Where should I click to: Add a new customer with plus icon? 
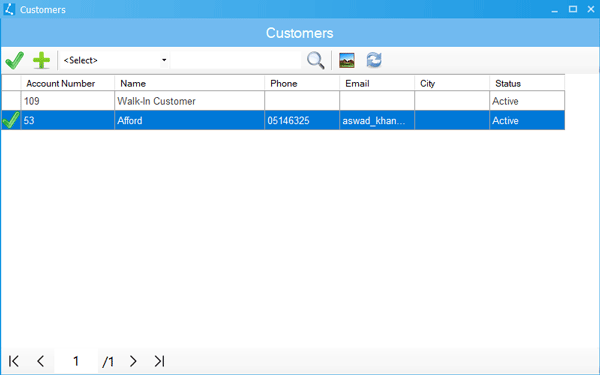tap(41, 60)
